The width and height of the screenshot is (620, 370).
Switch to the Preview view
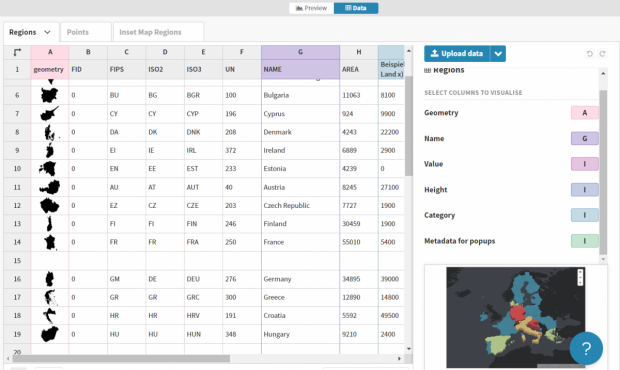[312, 8]
